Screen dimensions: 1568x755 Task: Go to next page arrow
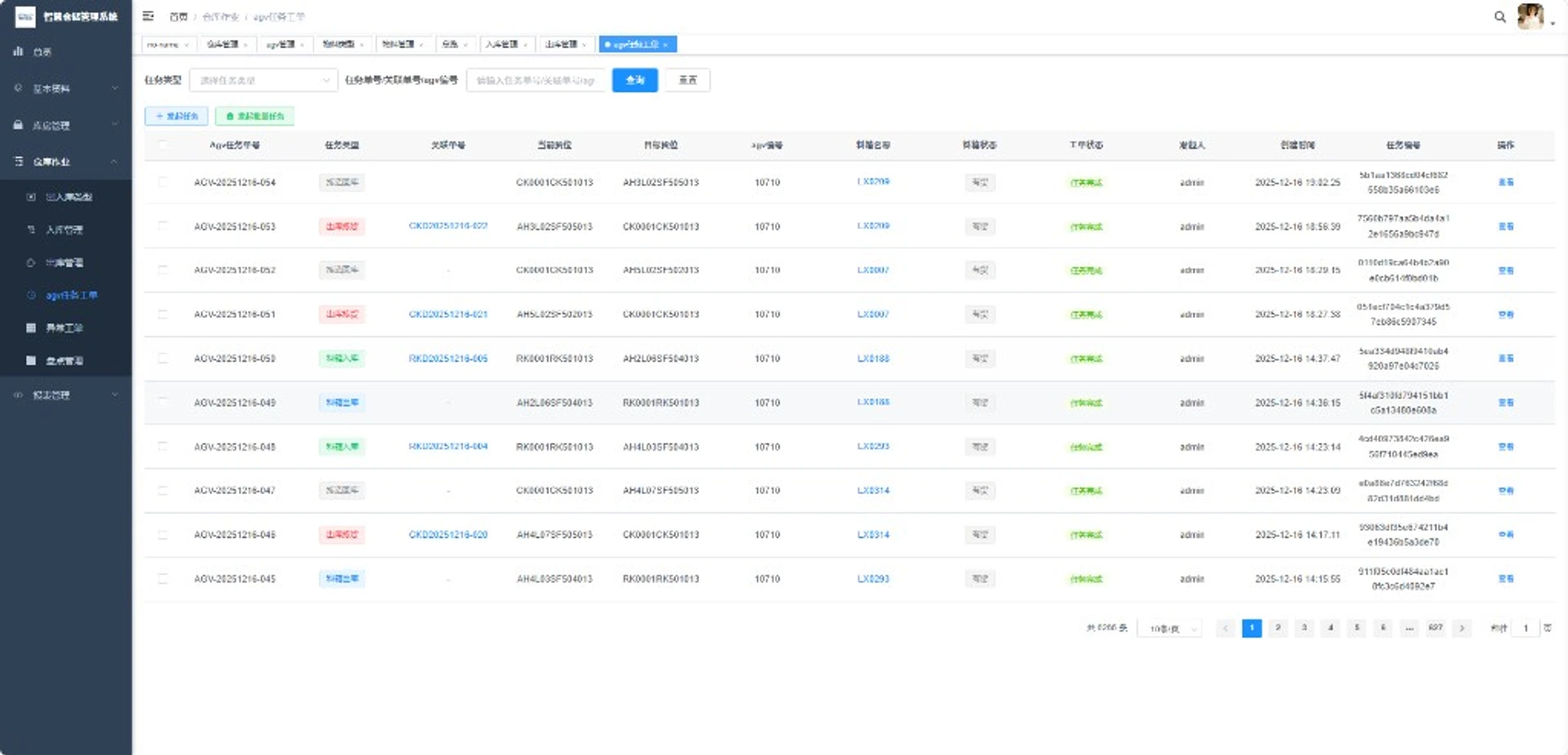click(x=1462, y=628)
